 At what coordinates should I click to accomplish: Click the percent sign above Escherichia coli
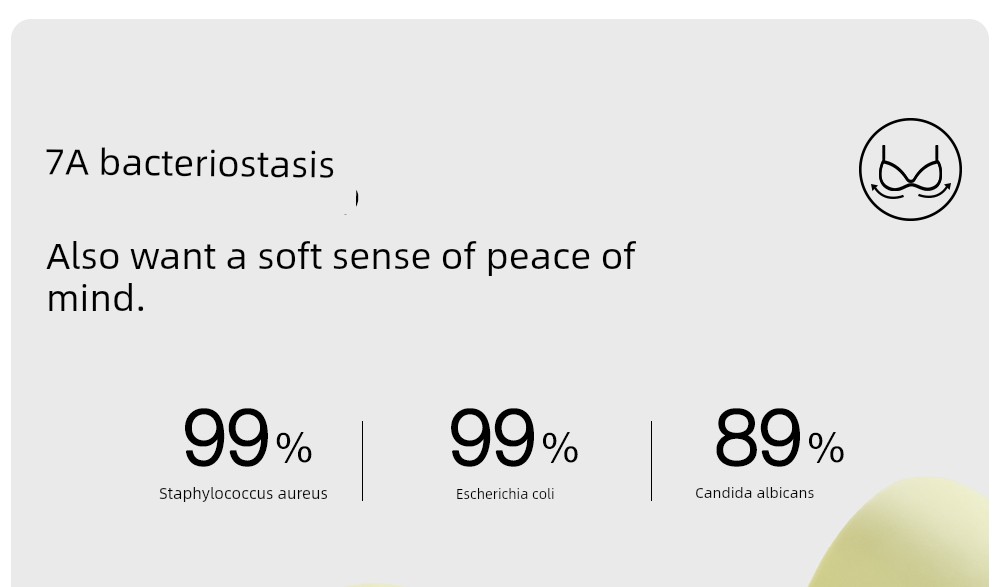pos(560,448)
